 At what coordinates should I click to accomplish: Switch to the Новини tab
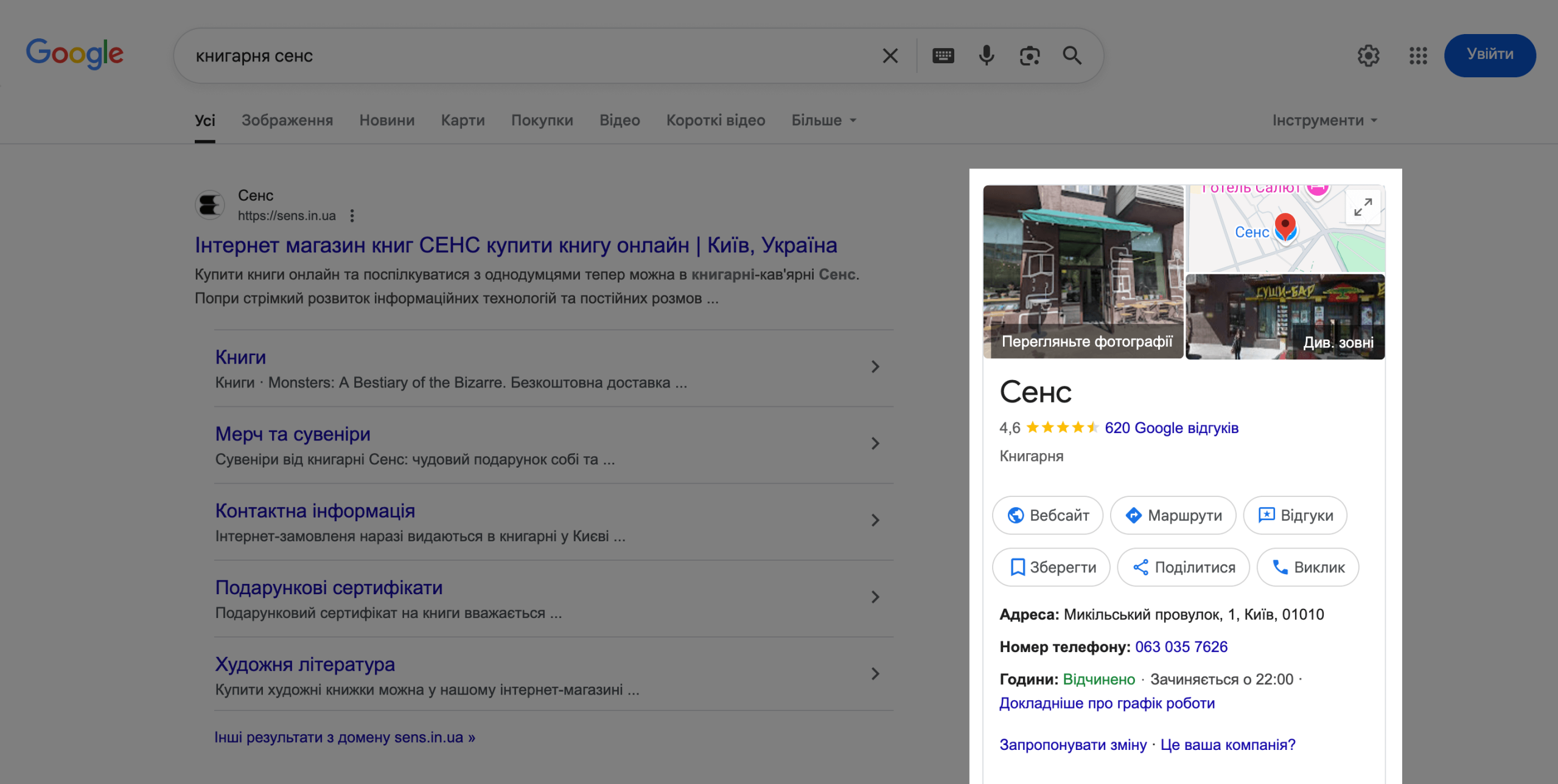click(387, 120)
